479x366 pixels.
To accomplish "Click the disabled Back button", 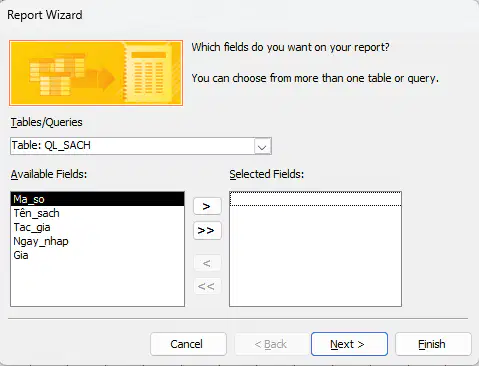I will tap(272, 344).
